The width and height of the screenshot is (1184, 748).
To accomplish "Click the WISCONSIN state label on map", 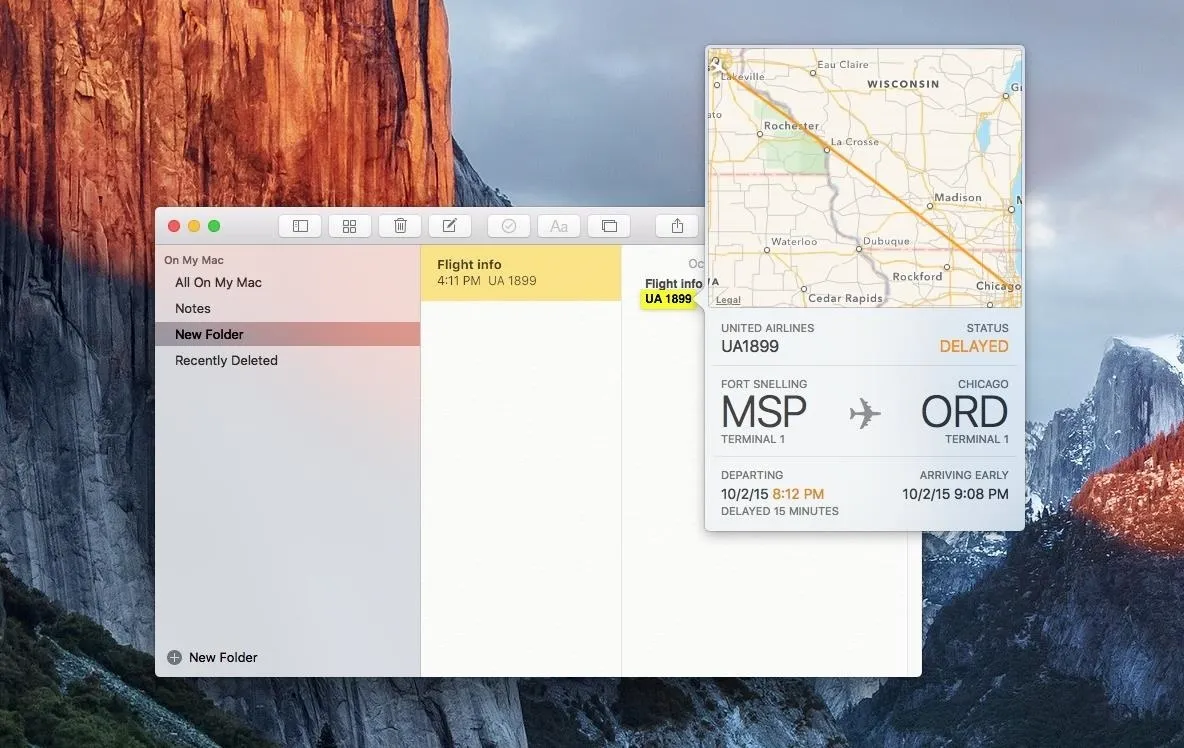I will tap(903, 84).
